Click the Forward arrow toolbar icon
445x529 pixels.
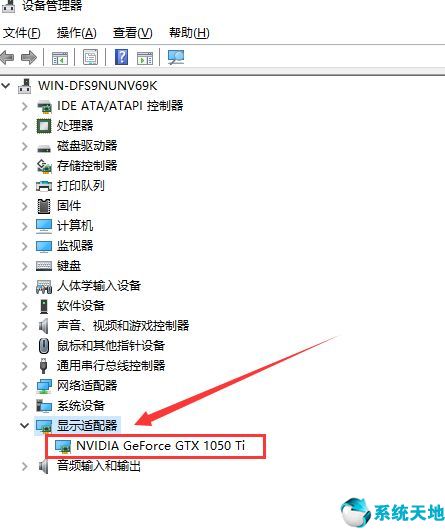coord(29,58)
